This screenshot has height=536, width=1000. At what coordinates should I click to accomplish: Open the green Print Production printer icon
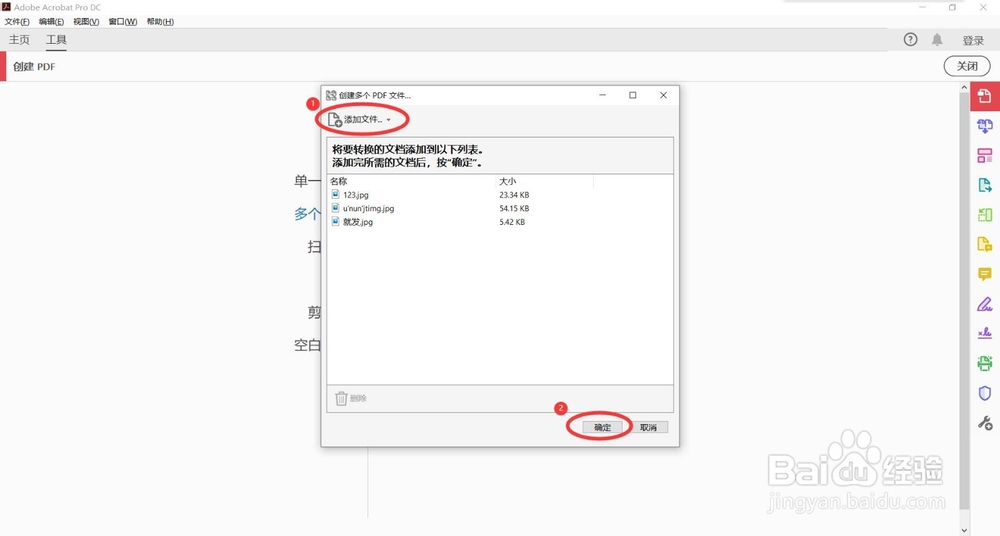pos(985,363)
